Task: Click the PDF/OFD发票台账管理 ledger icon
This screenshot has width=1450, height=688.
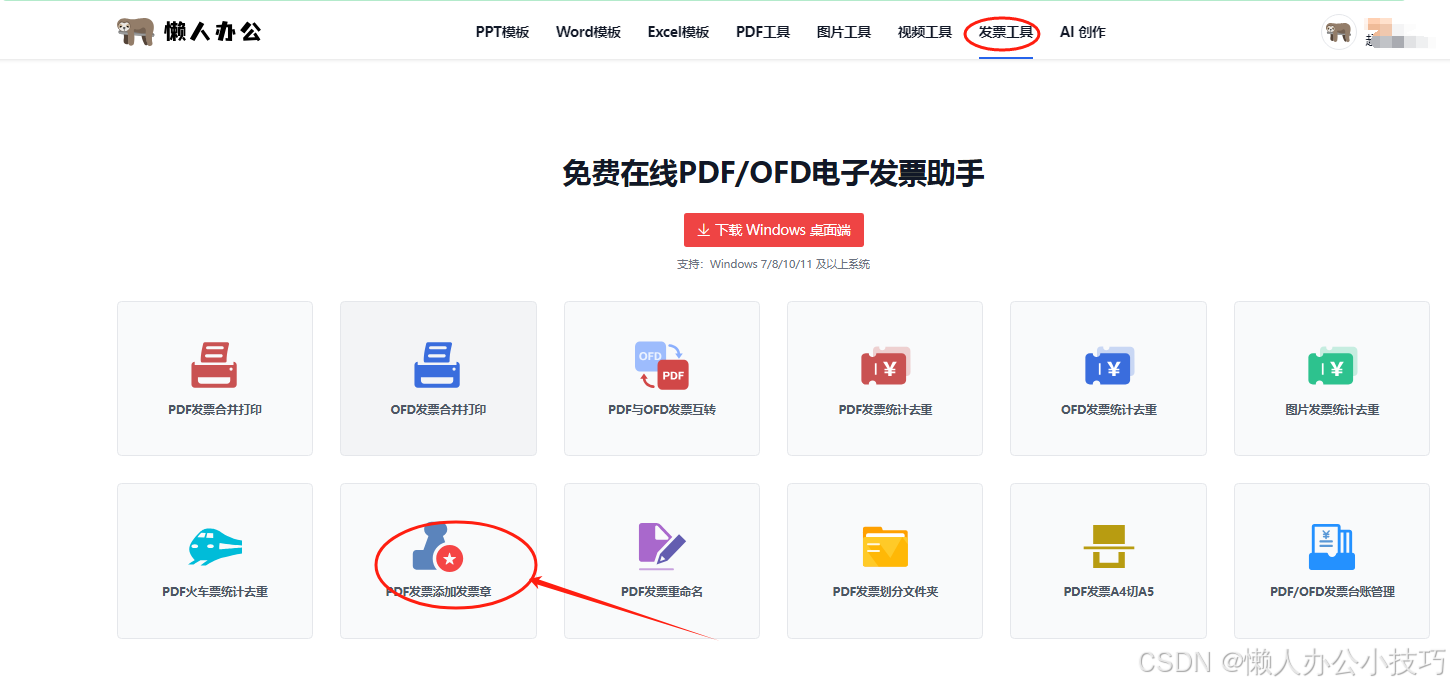Action: (1332, 547)
